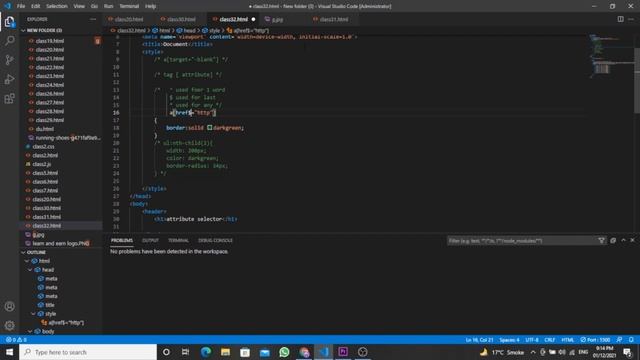
Task: Switch to the OUTPUT panel tab
Action: pyautogui.click(x=150, y=240)
